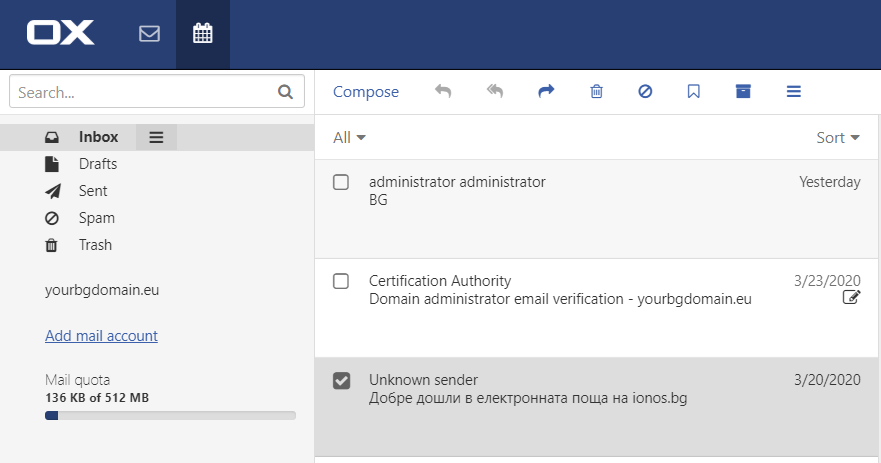Viewport: 881px width, 463px height.
Task: Select the yourbgdomain.eu account entry
Action: [x=102, y=290]
